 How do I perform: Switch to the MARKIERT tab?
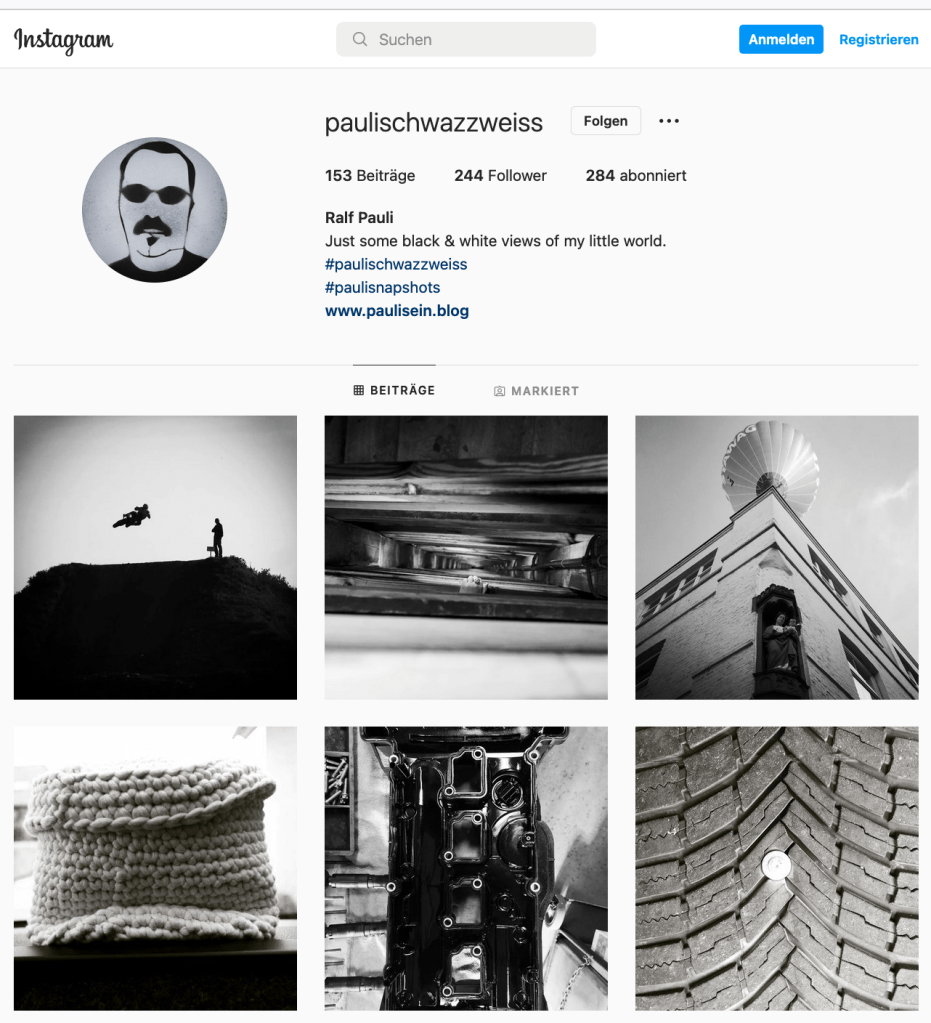536,391
